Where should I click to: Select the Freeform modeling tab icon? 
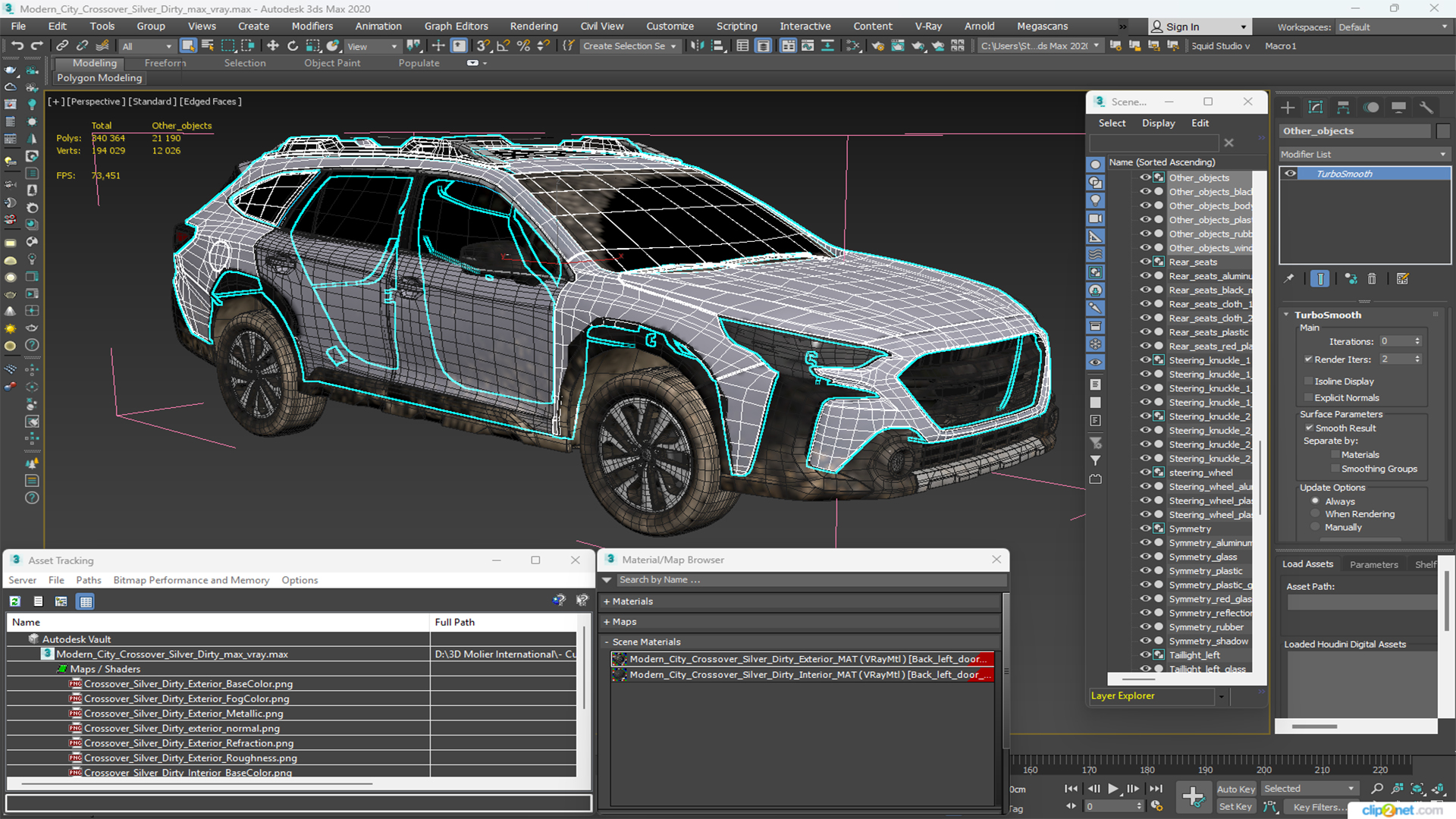[165, 63]
